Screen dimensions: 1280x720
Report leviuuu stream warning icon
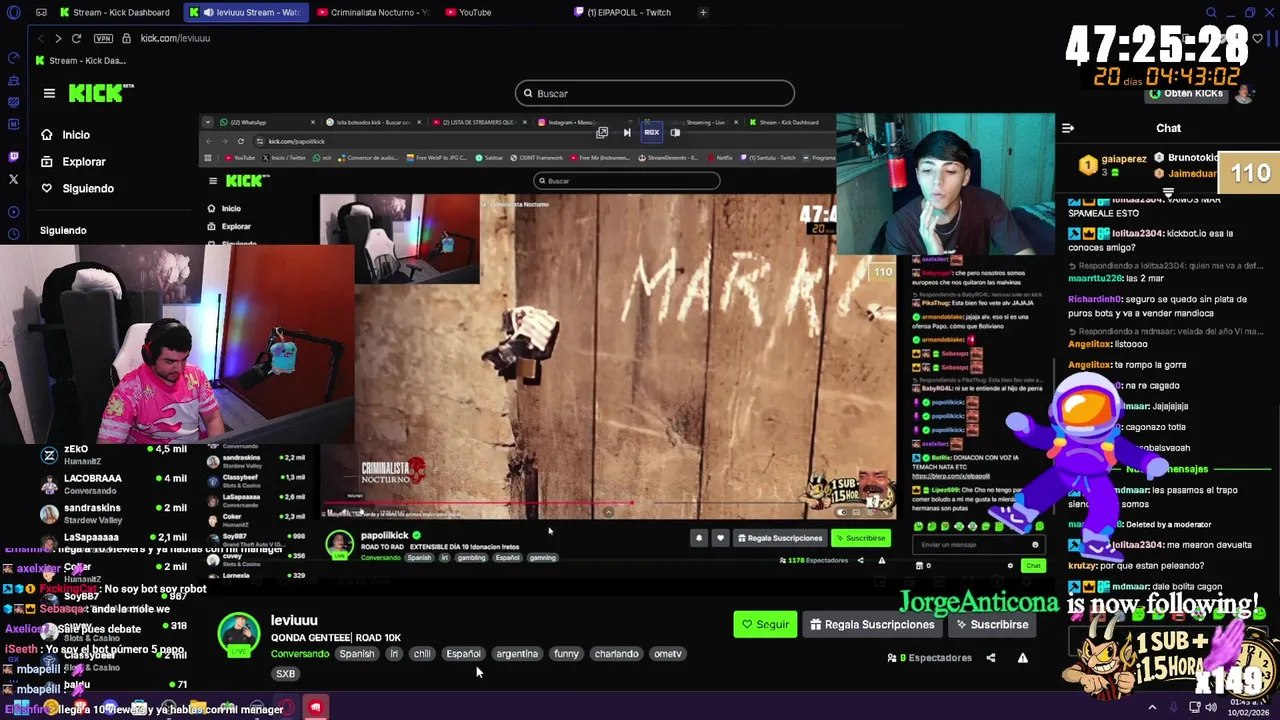pos(1022,658)
